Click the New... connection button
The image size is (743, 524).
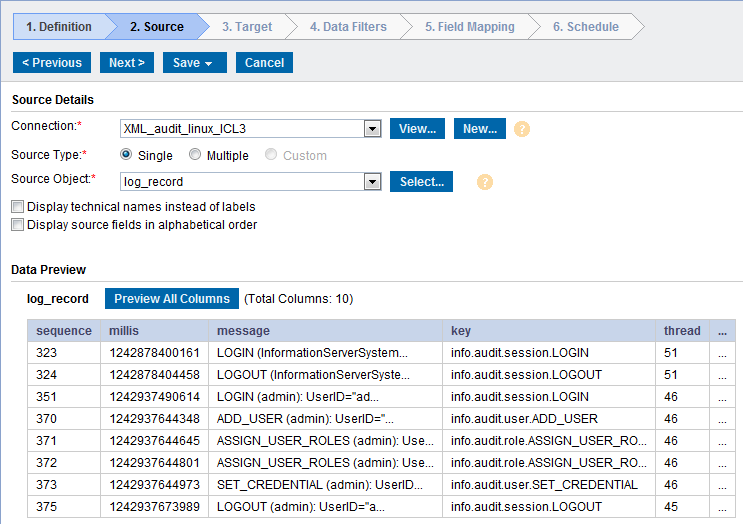click(480, 129)
